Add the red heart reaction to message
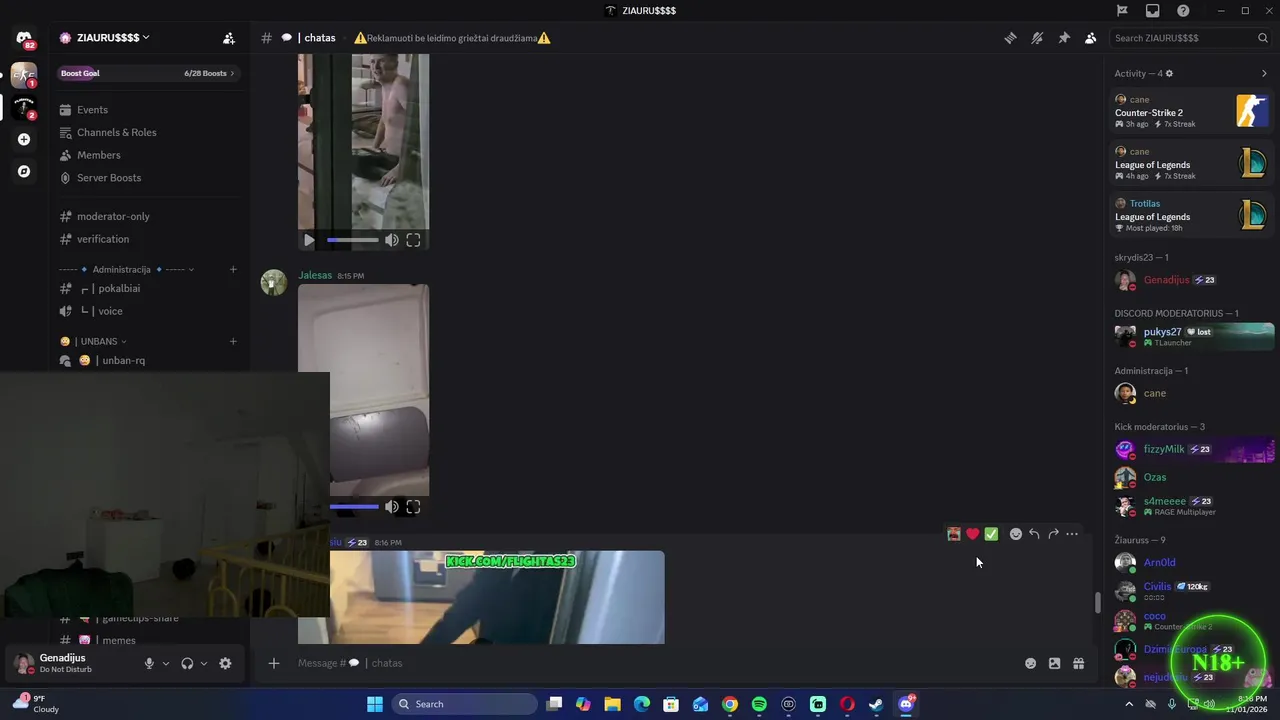This screenshot has height=720, width=1280. (972, 534)
